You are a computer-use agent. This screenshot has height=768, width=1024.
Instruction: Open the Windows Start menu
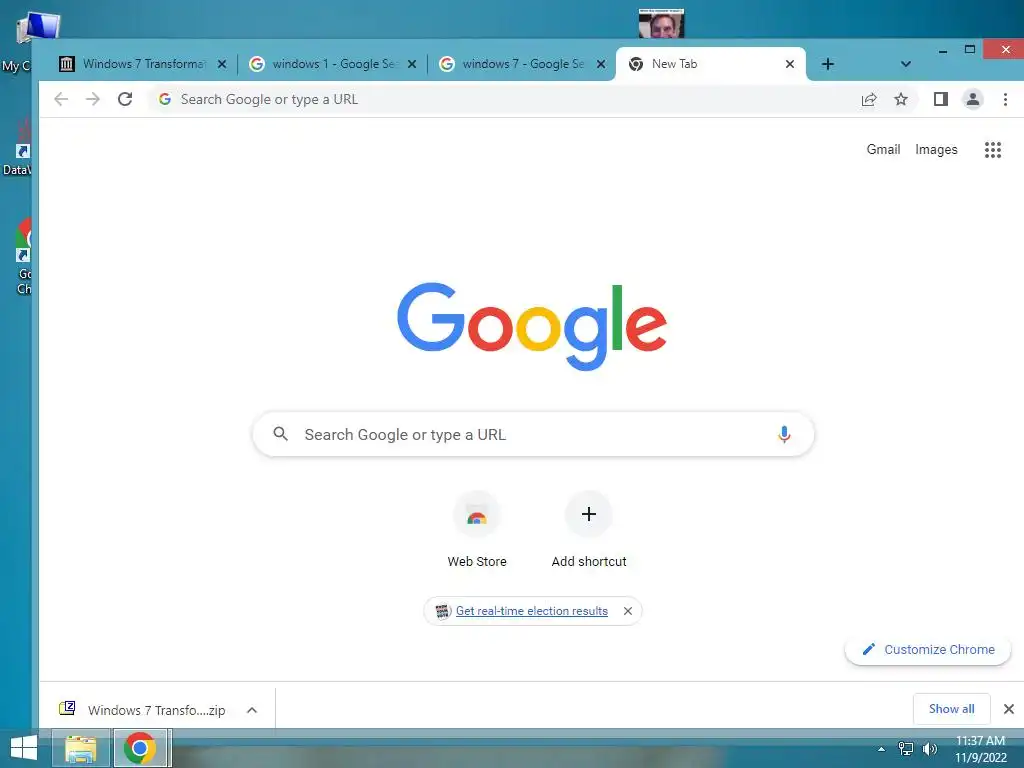pos(24,748)
